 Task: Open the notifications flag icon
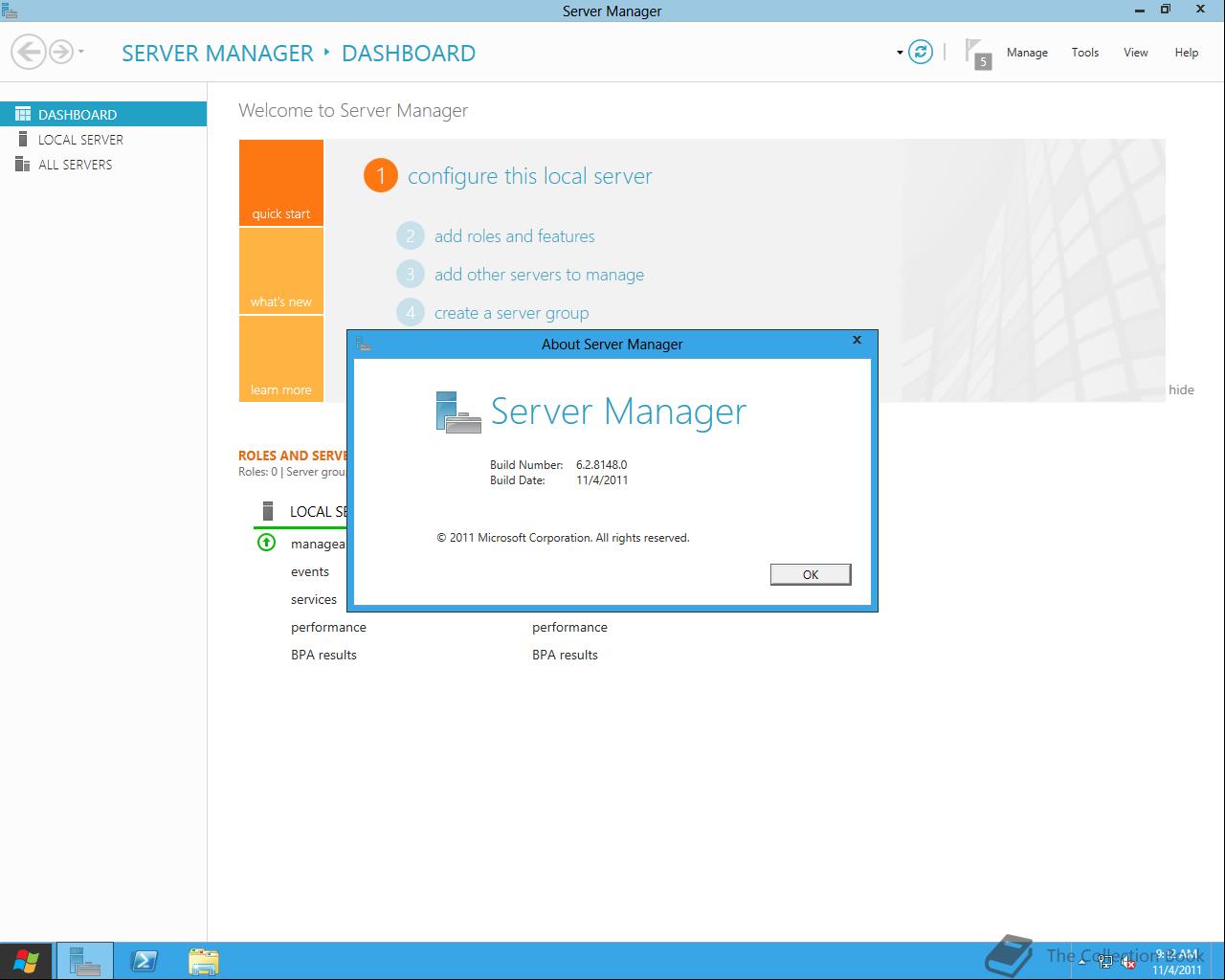[977, 53]
